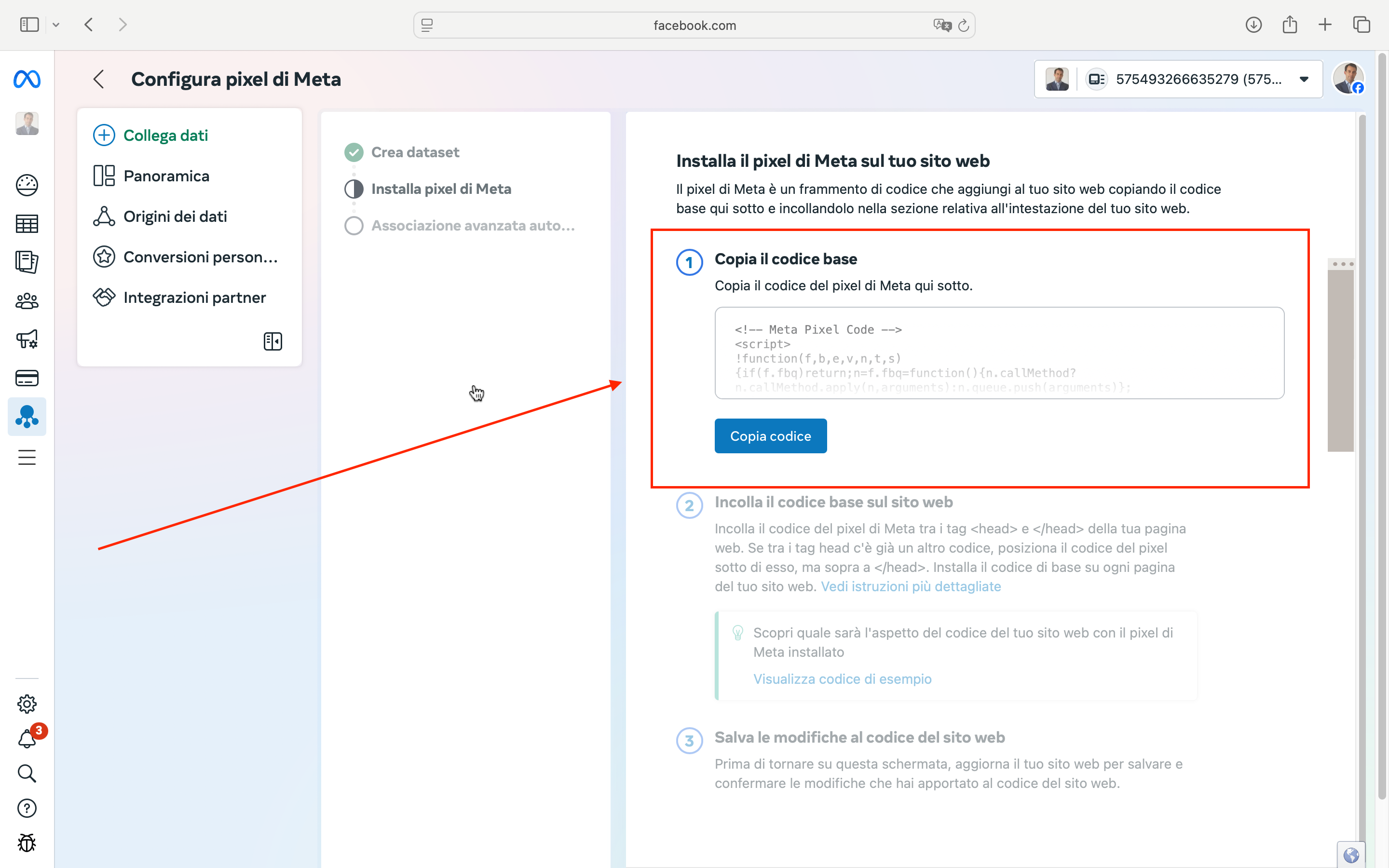Image resolution: width=1389 pixels, height=868 pixels.
Task: Open the Audiences people icon
Action: pyautogui.click(x=27, y=301)
